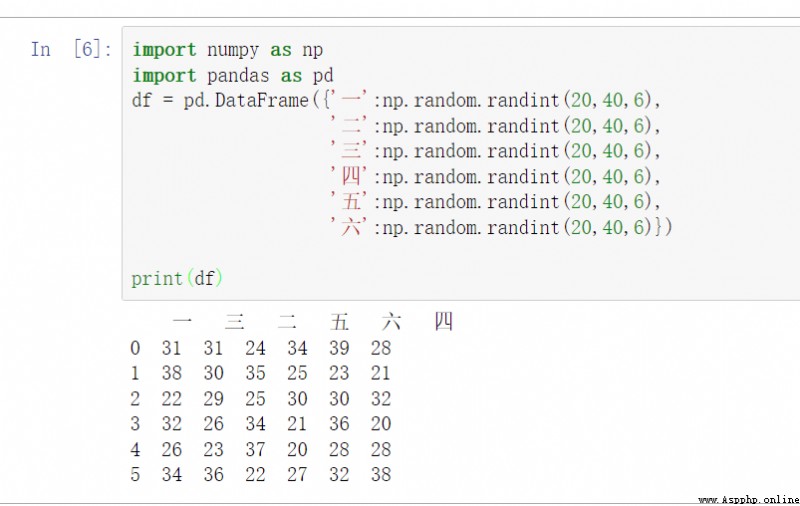Screen dimensions: 800x506
Task: Click the '二' dictionary key in code
Action: [349, 125]
